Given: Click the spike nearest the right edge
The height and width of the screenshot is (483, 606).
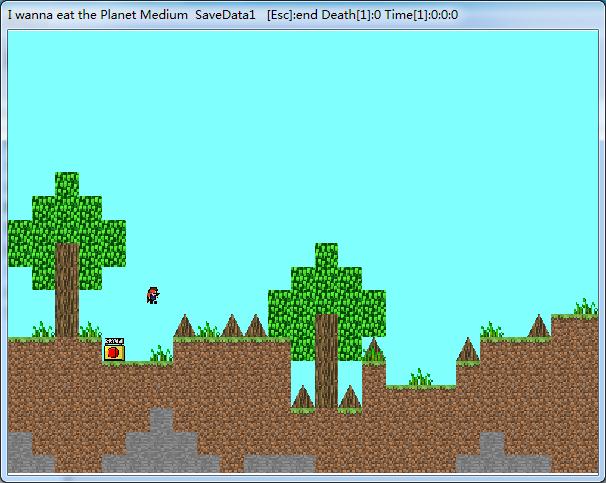Looking at the screenshot, I should tap(539, 327).
